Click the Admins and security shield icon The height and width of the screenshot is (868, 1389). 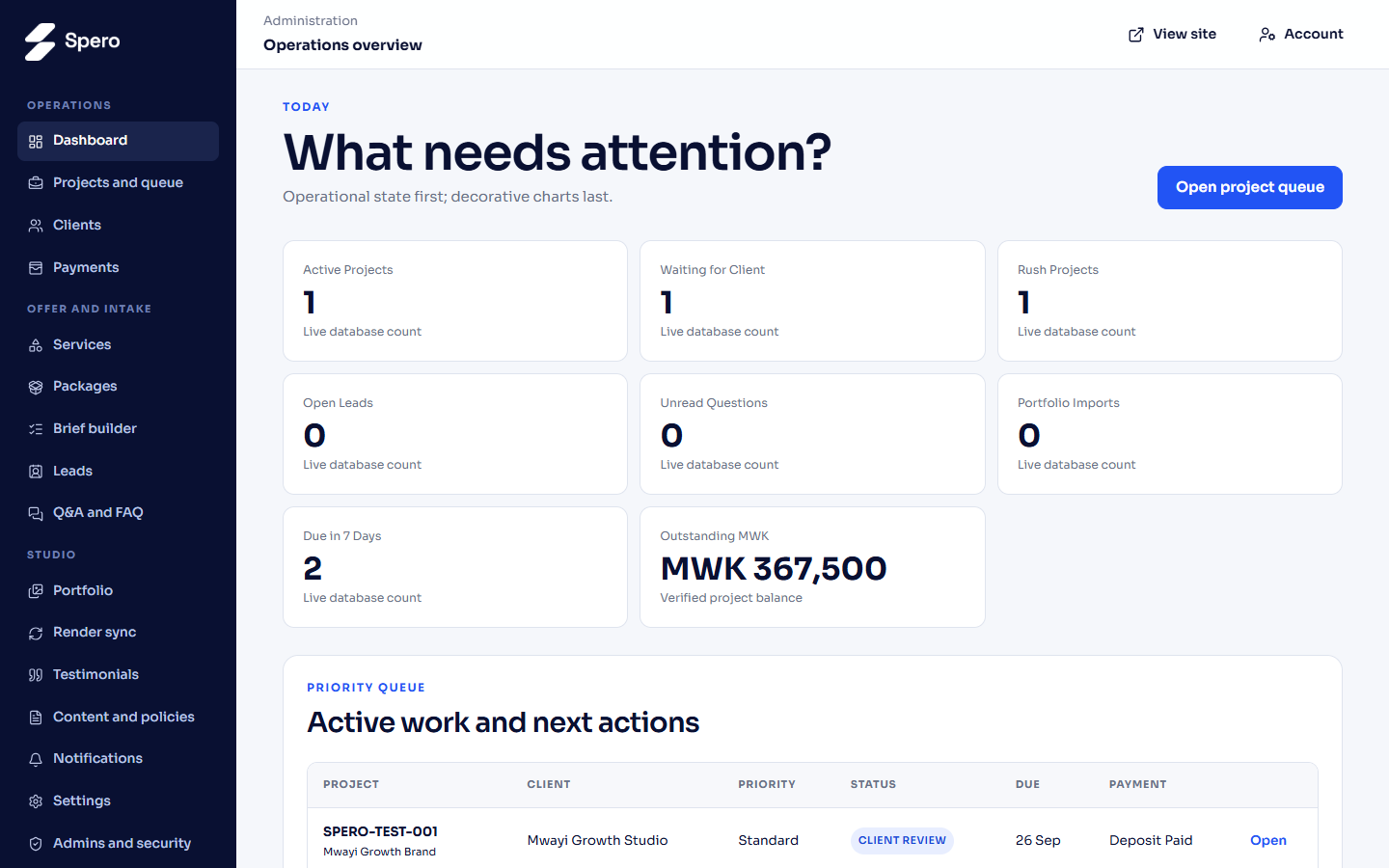[x=36, y=844]
